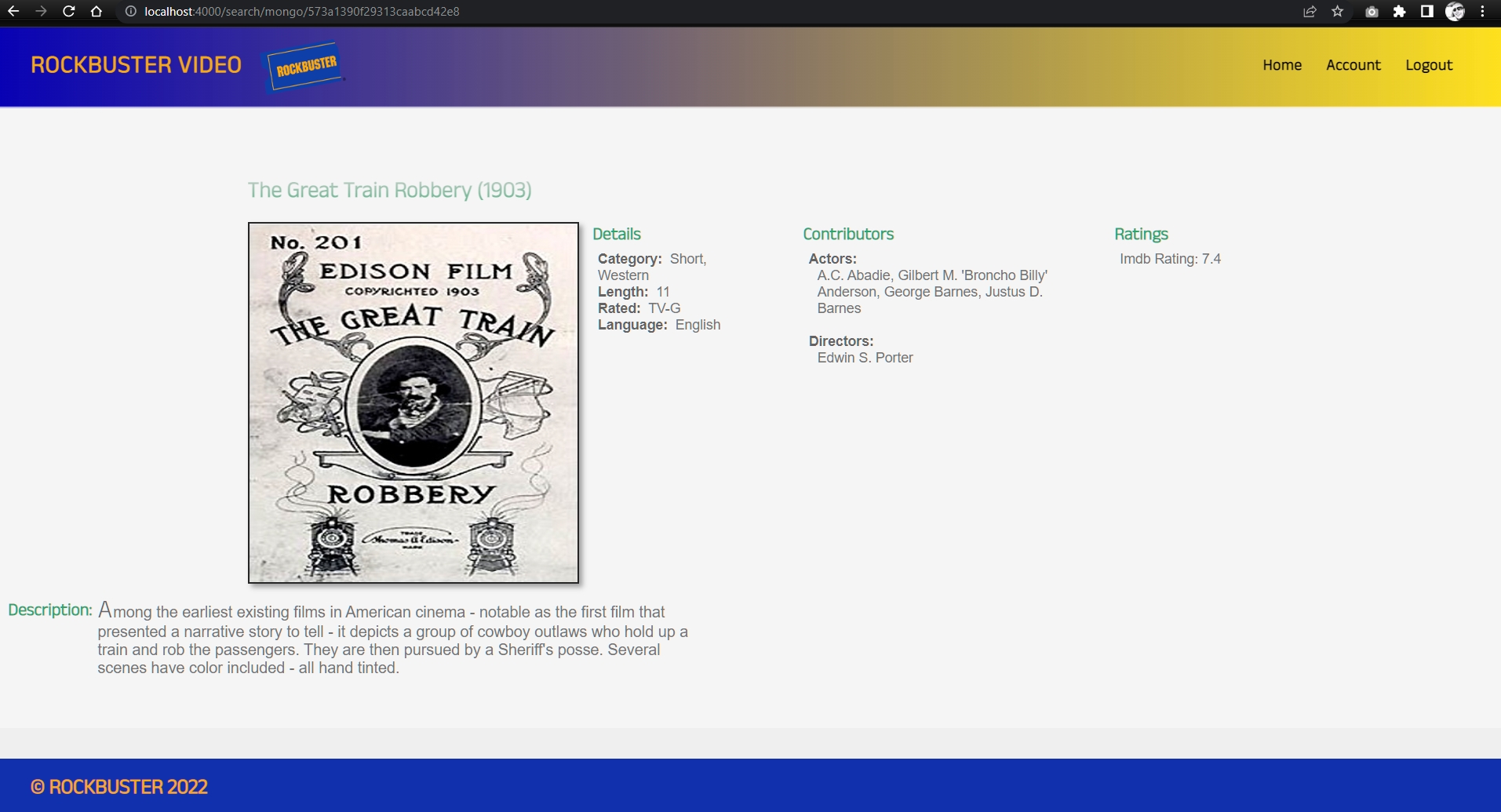Click the Category: Short, Western text
Image resolution: width=1501 pixels, height=812 pixels.
click(x=652, y=267)
